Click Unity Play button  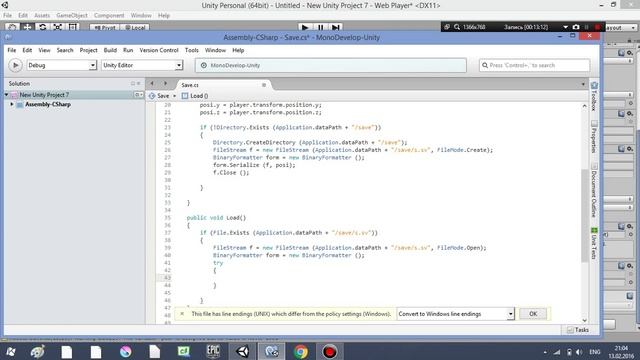pos(304,27)
